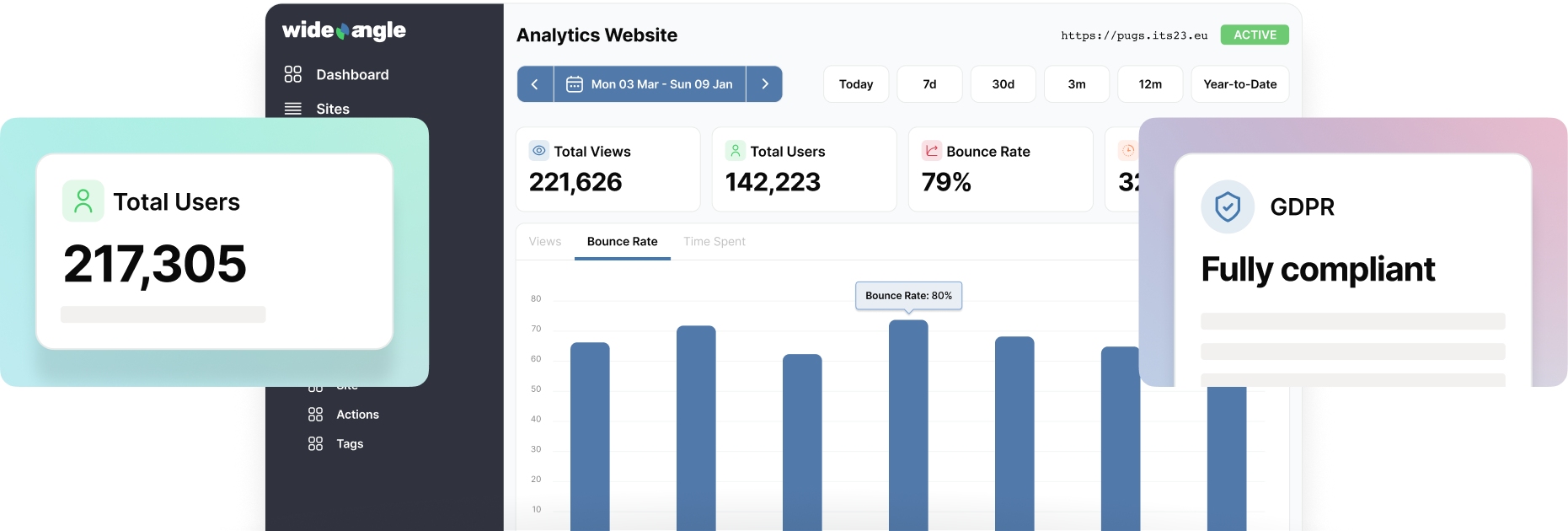Switch to the Time Spent tab

pyautogui.click(x=714, y=242)
